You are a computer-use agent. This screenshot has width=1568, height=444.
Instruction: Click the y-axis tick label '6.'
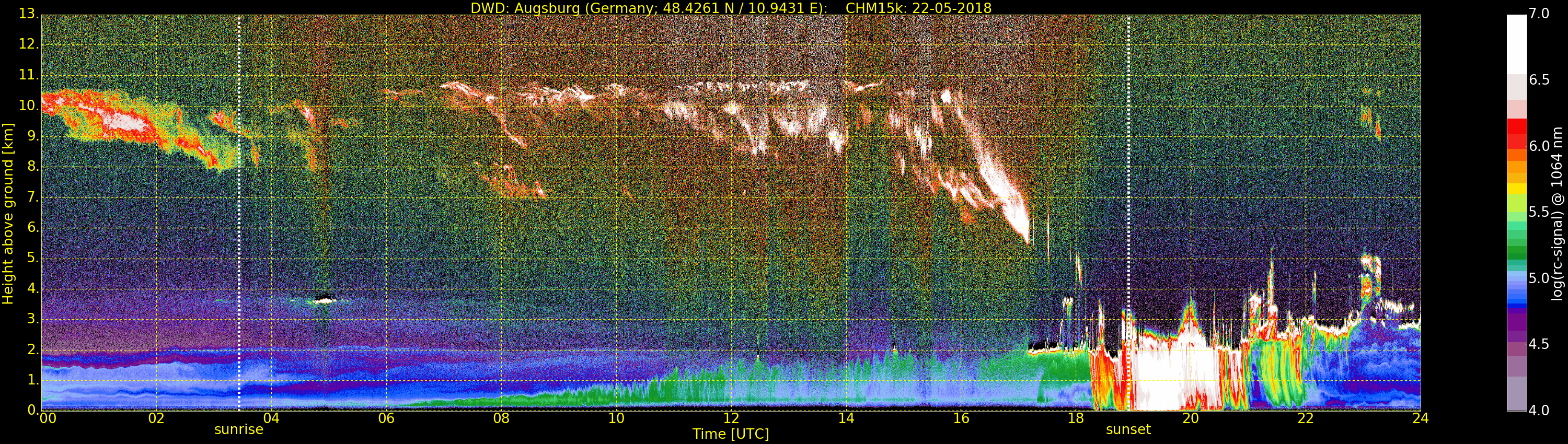(x=33, y=227)
